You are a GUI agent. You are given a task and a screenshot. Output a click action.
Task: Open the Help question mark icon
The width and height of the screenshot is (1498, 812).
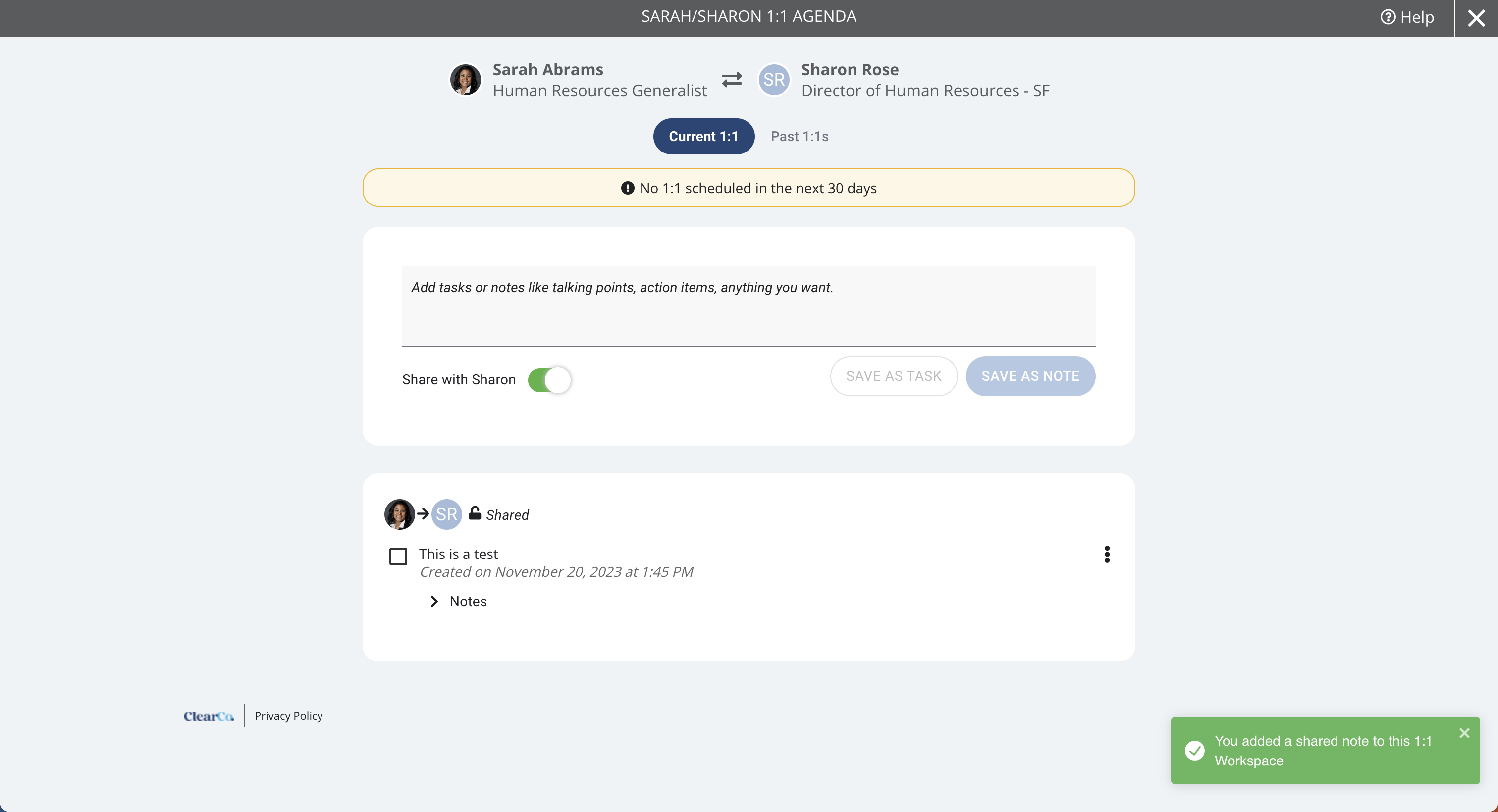pyautogui.click(x=1388, y=17)
